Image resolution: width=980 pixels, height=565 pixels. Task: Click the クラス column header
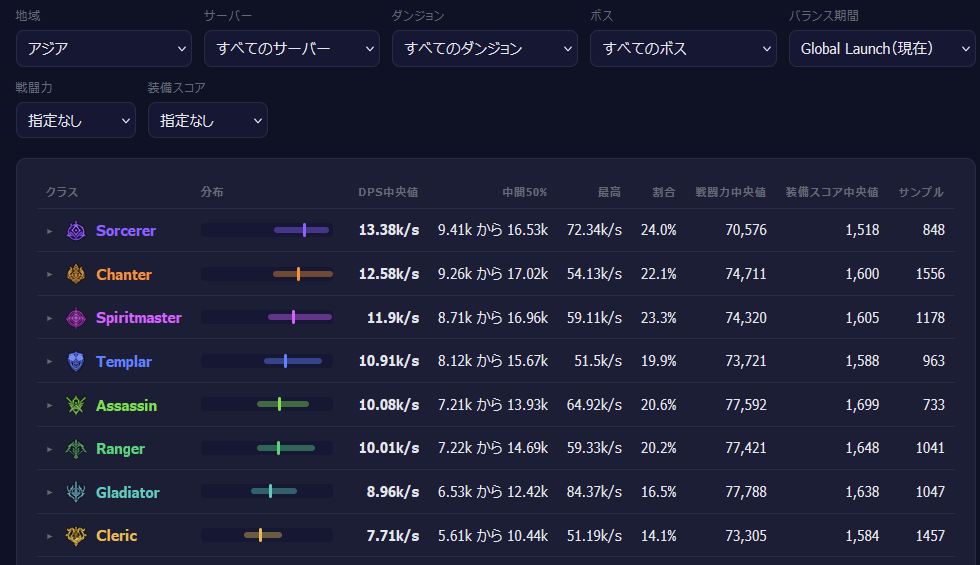point(62,192)
